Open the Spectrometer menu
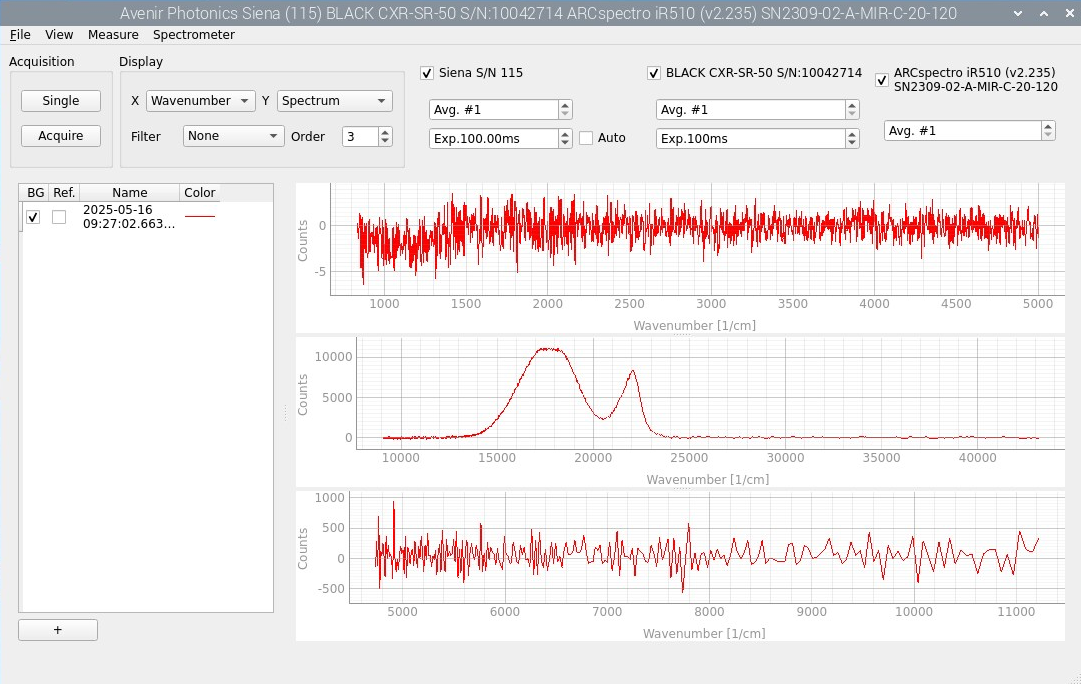1081x684 pixels. pos(194,34)
